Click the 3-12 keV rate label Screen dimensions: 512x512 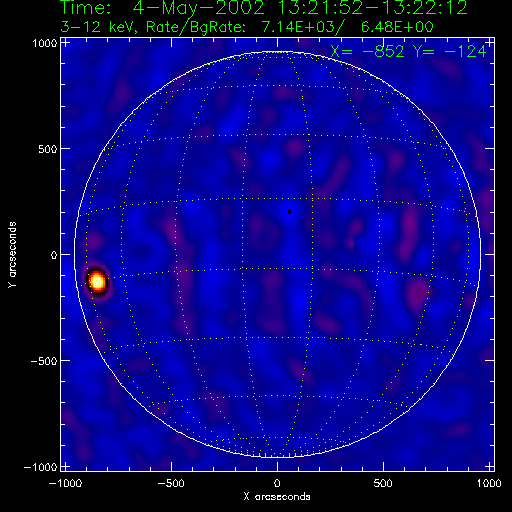(x=247, y=27)
